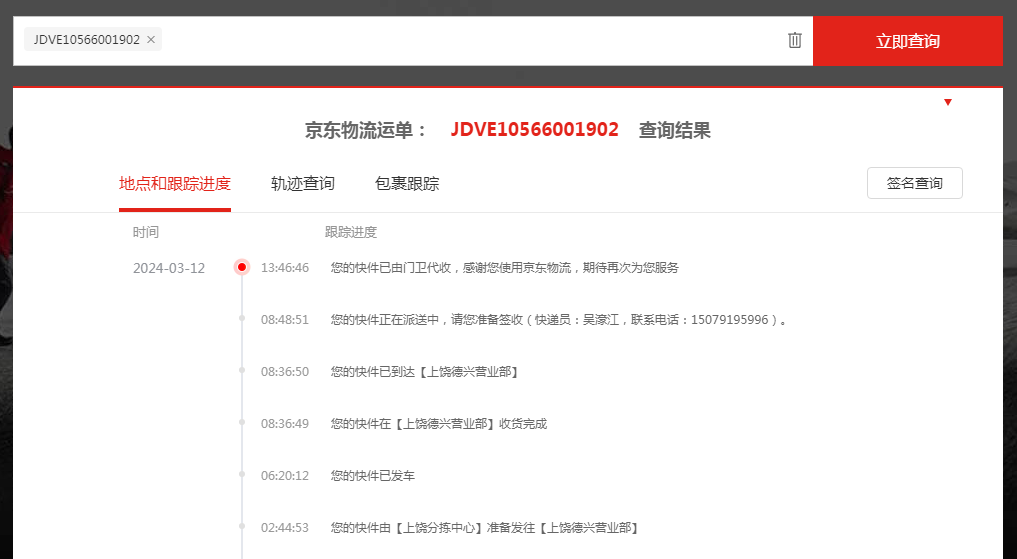
Task: Click the red waybill number JDVE10566001902 in heading
Action: [534, 130]
